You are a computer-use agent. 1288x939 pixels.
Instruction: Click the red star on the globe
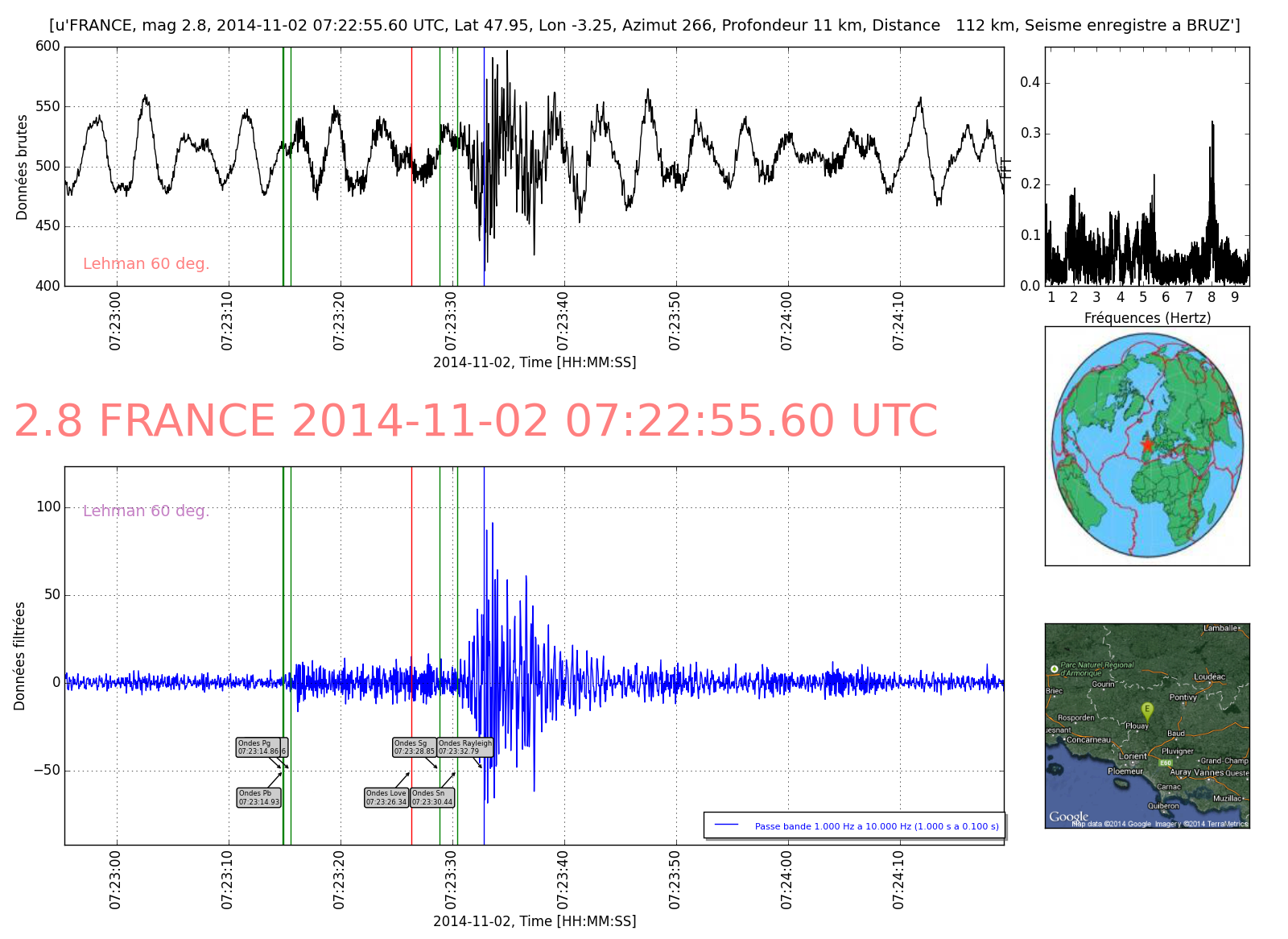click(x=1147, y=445)
